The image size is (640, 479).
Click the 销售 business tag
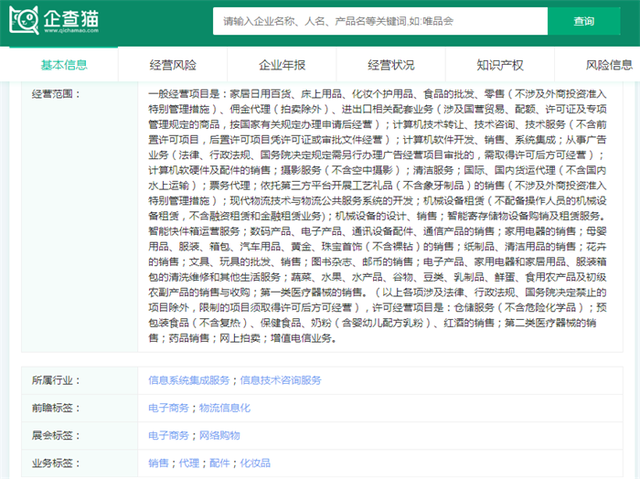click(x=158, y=463)
